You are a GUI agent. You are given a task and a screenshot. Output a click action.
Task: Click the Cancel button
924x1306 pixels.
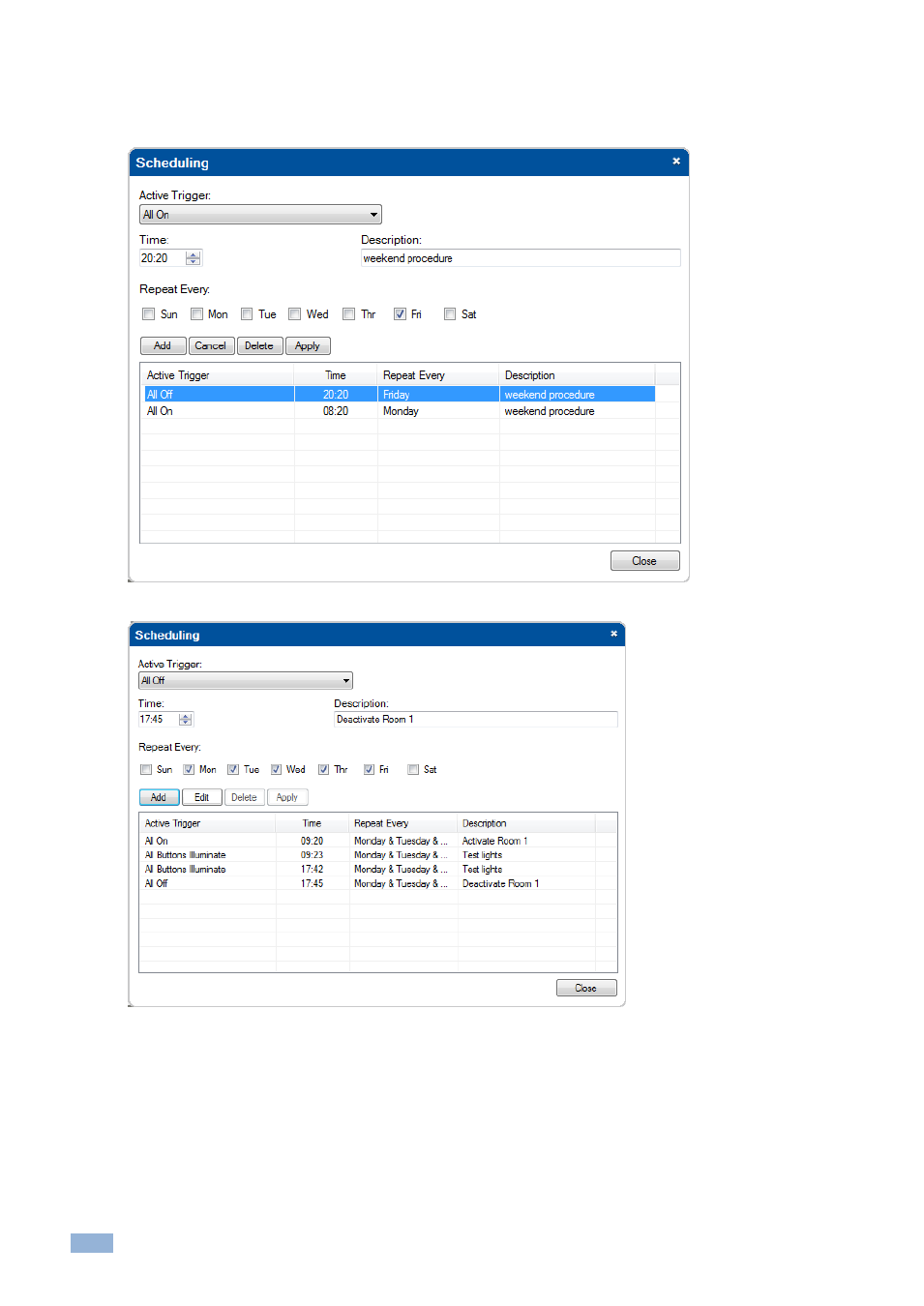click(x=211, y=345)
